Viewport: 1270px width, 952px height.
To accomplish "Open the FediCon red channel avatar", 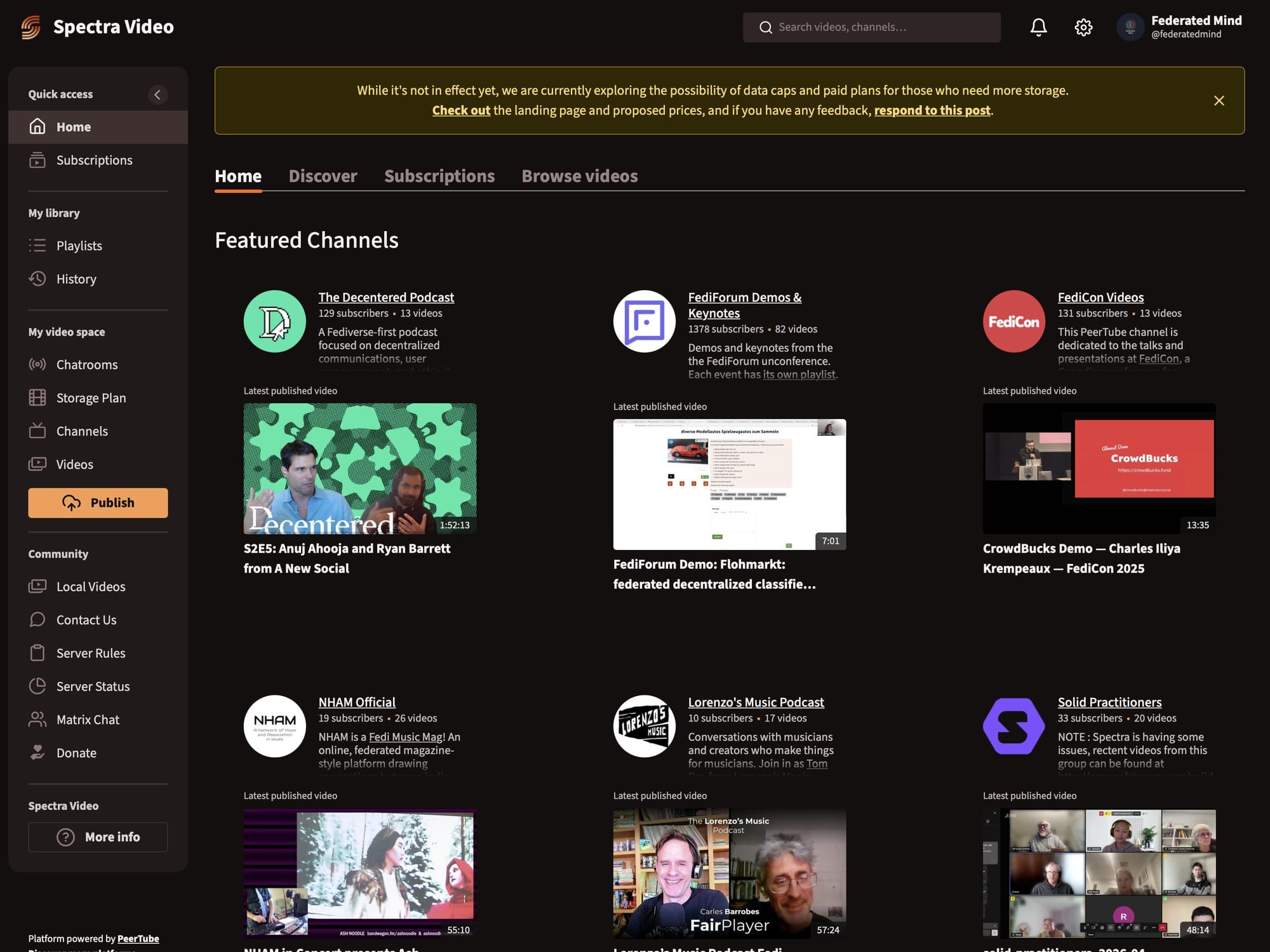I will pyautogui.click(x=1014, y=321).
